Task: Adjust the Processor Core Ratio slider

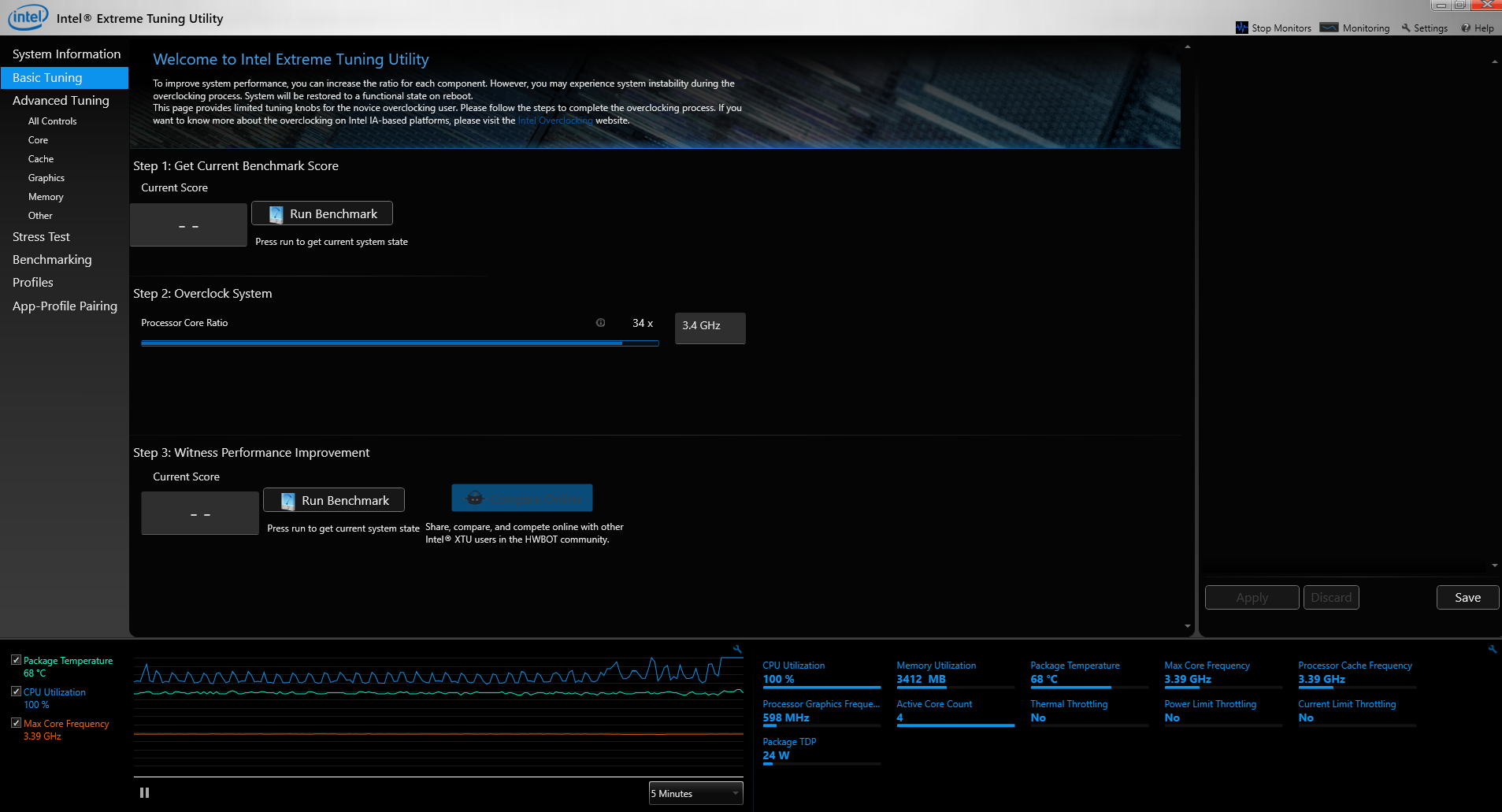Action: (x=400, y=343)
